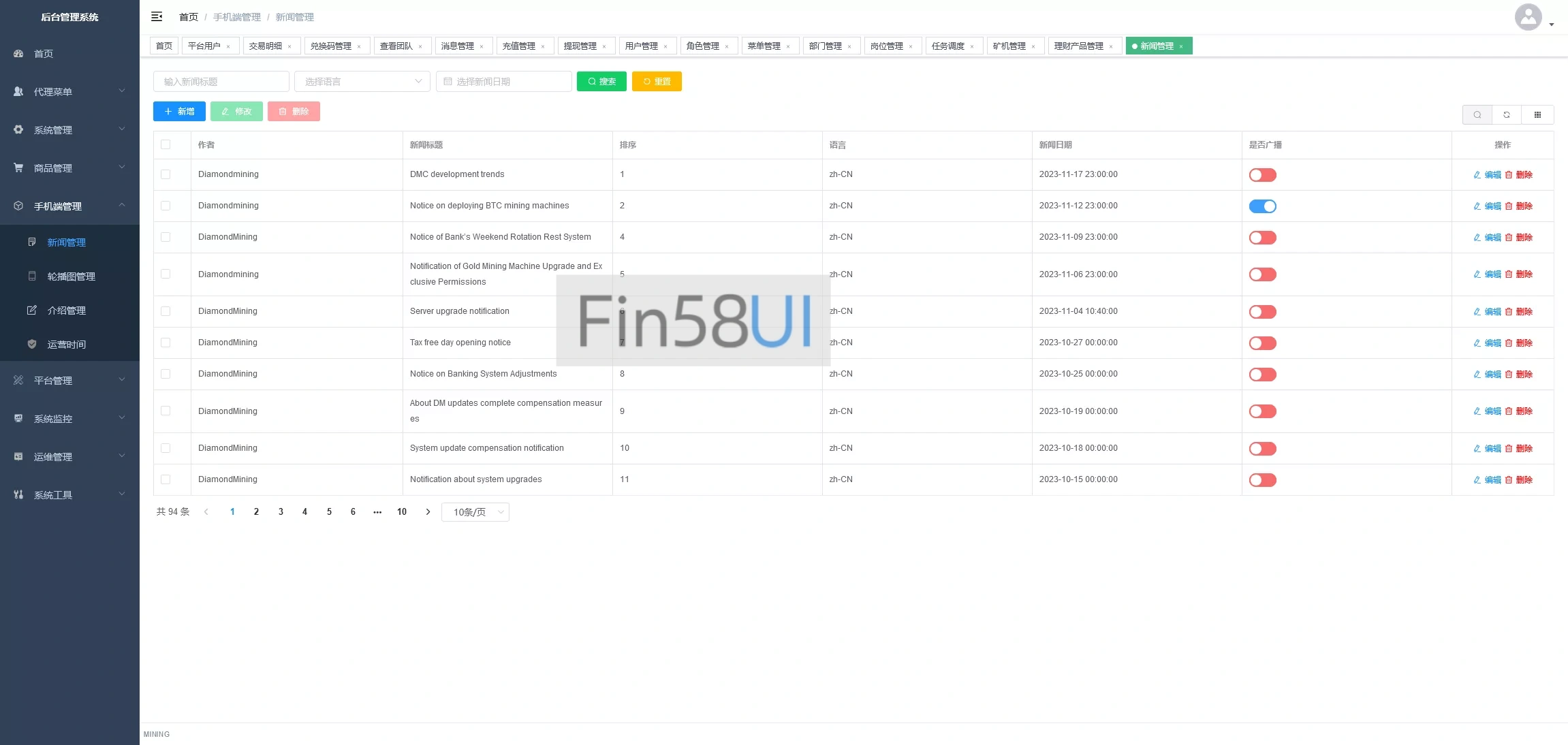This screenshot has width=1568, height=745.
Task: Click the 输入新闻标题 input field
Action: tap(221, 82)
